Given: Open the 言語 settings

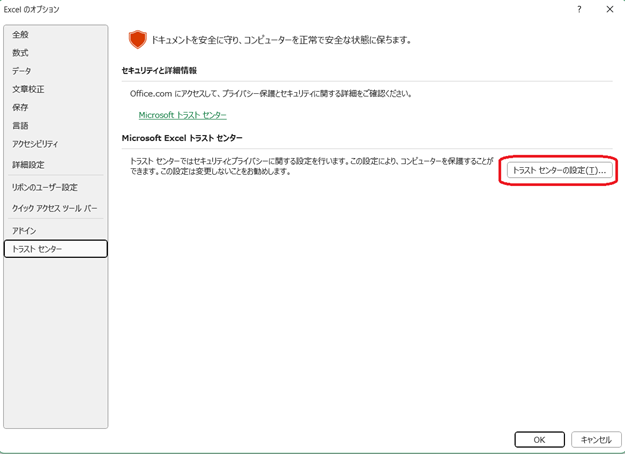Looking at the screenshot, I should [x=55, y=126].
